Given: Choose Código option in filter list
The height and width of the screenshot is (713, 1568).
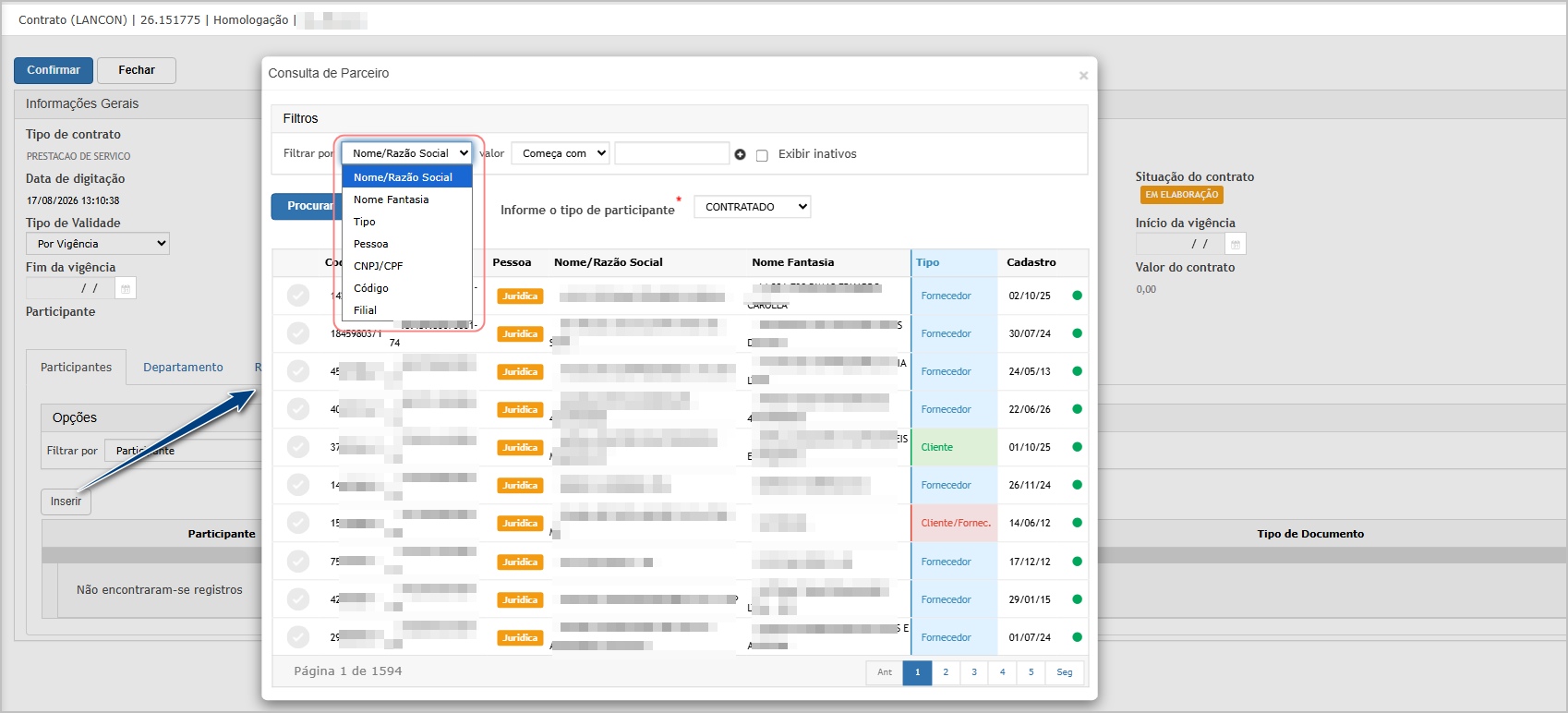Looking at the screenshot, I should tap(407, 288).
